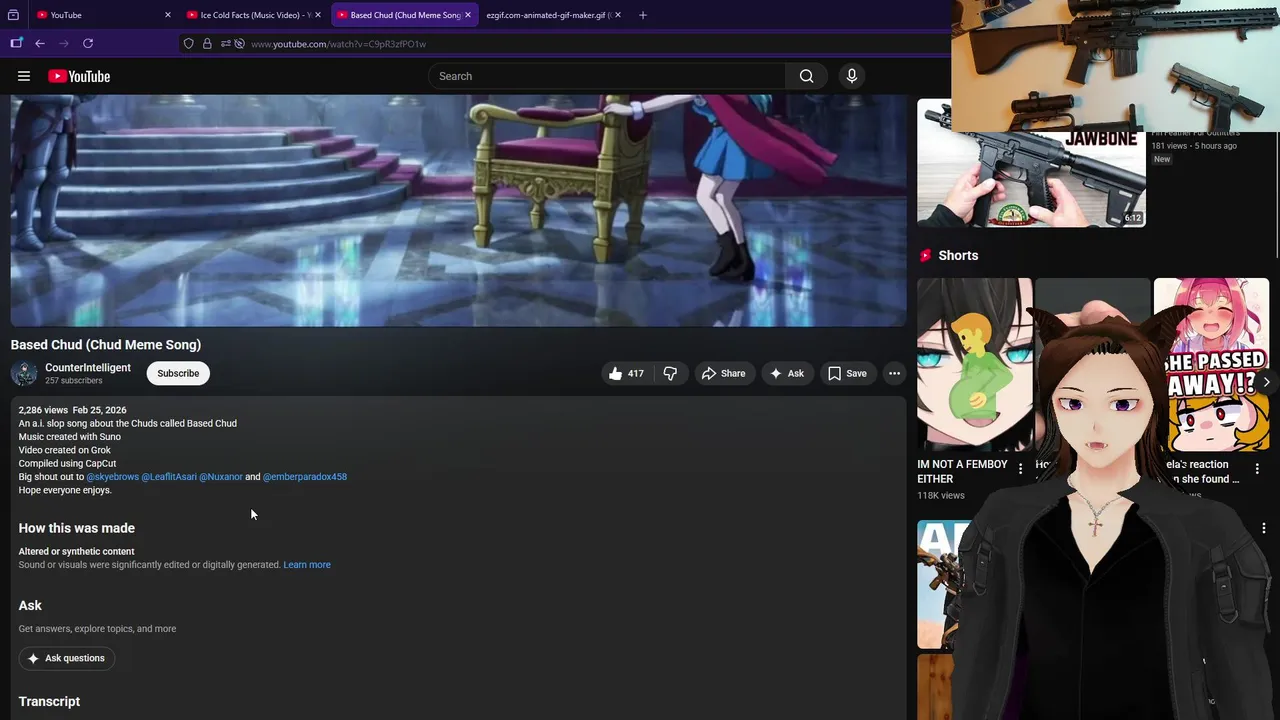Save the video to a playlist
The width and height of the screenshot is (1280, 720).
pos(847,373)
